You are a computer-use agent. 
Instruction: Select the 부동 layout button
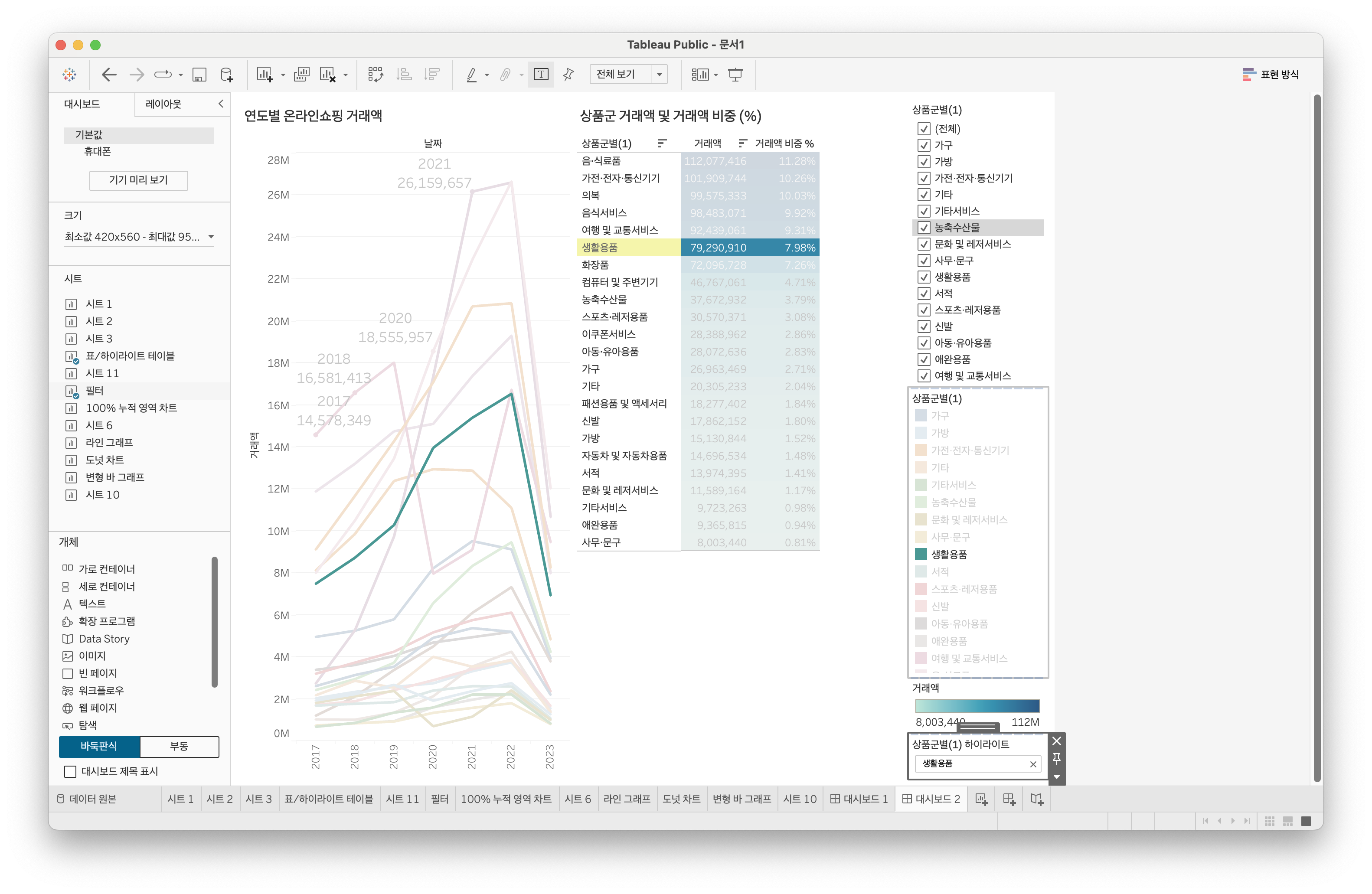pos(179,746)
